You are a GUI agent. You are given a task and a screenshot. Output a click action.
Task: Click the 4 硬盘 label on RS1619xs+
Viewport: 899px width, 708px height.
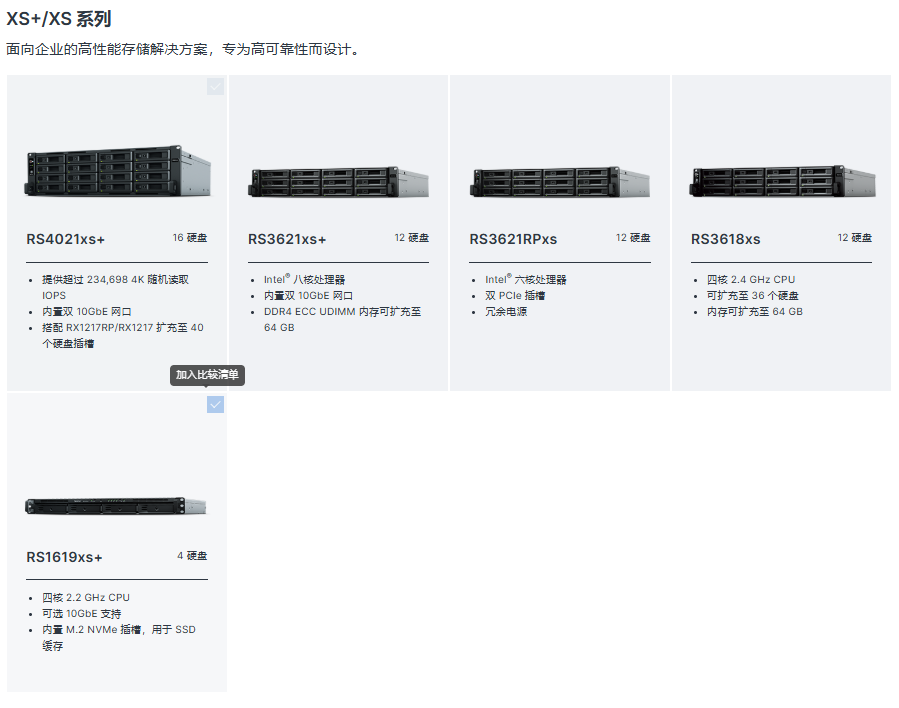(192, 556)
